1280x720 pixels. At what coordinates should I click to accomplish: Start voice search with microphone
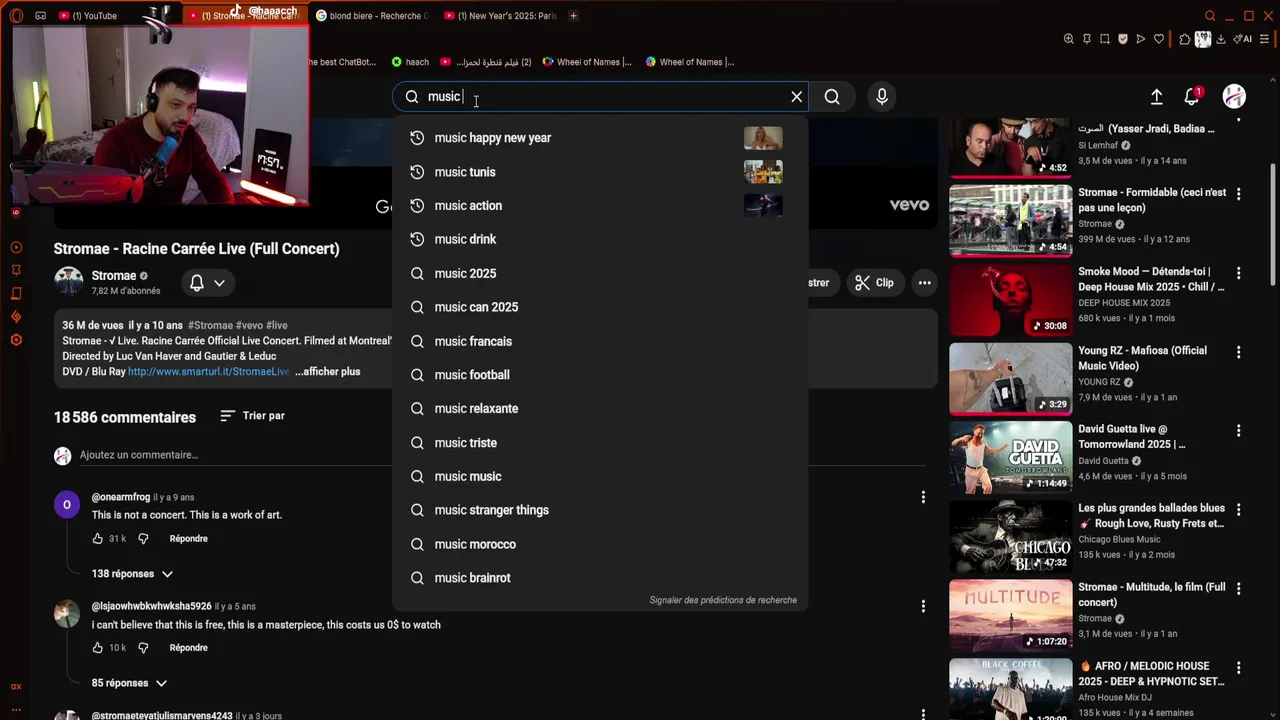[x=882, y=97]
